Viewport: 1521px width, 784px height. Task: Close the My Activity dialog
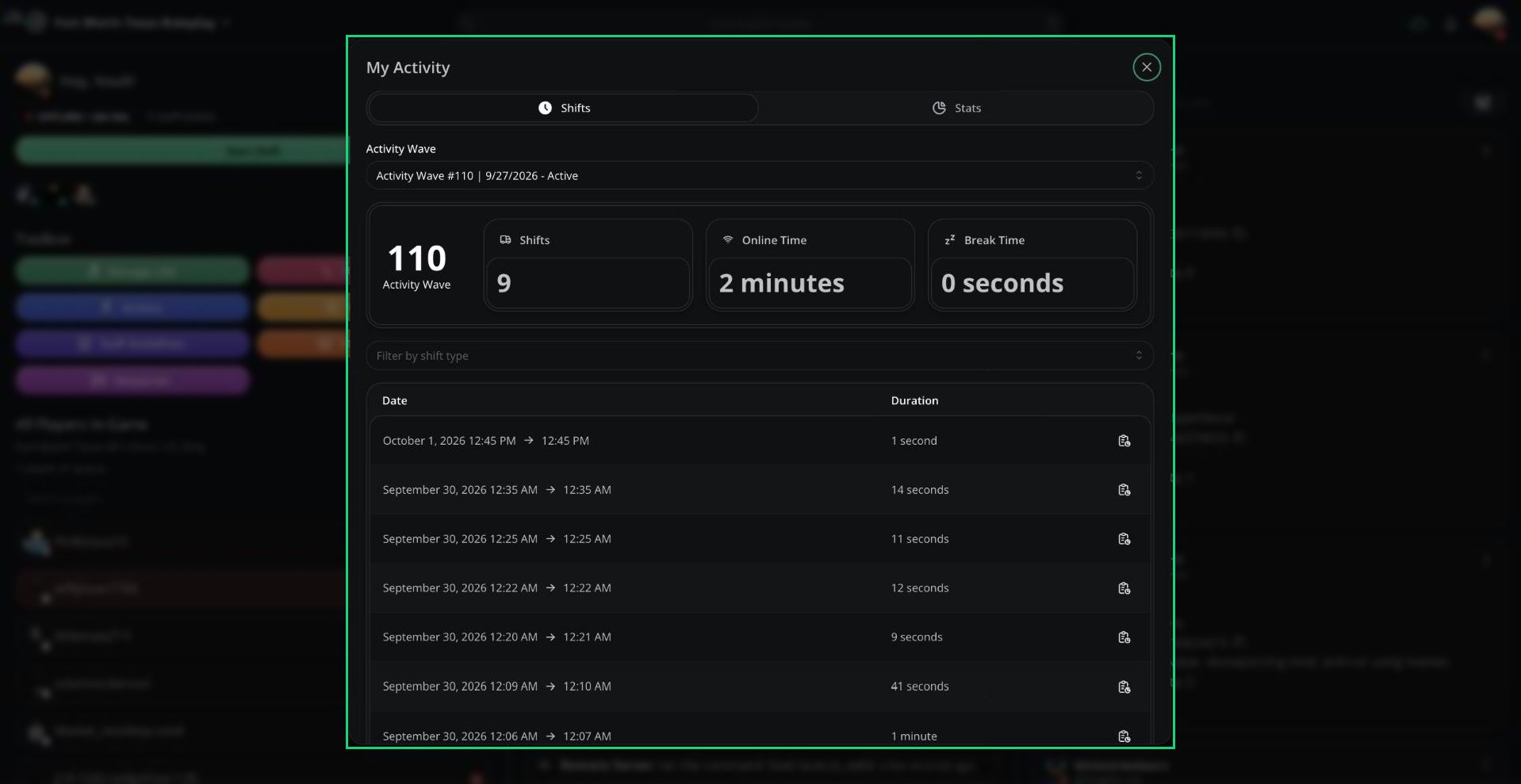1146,67
